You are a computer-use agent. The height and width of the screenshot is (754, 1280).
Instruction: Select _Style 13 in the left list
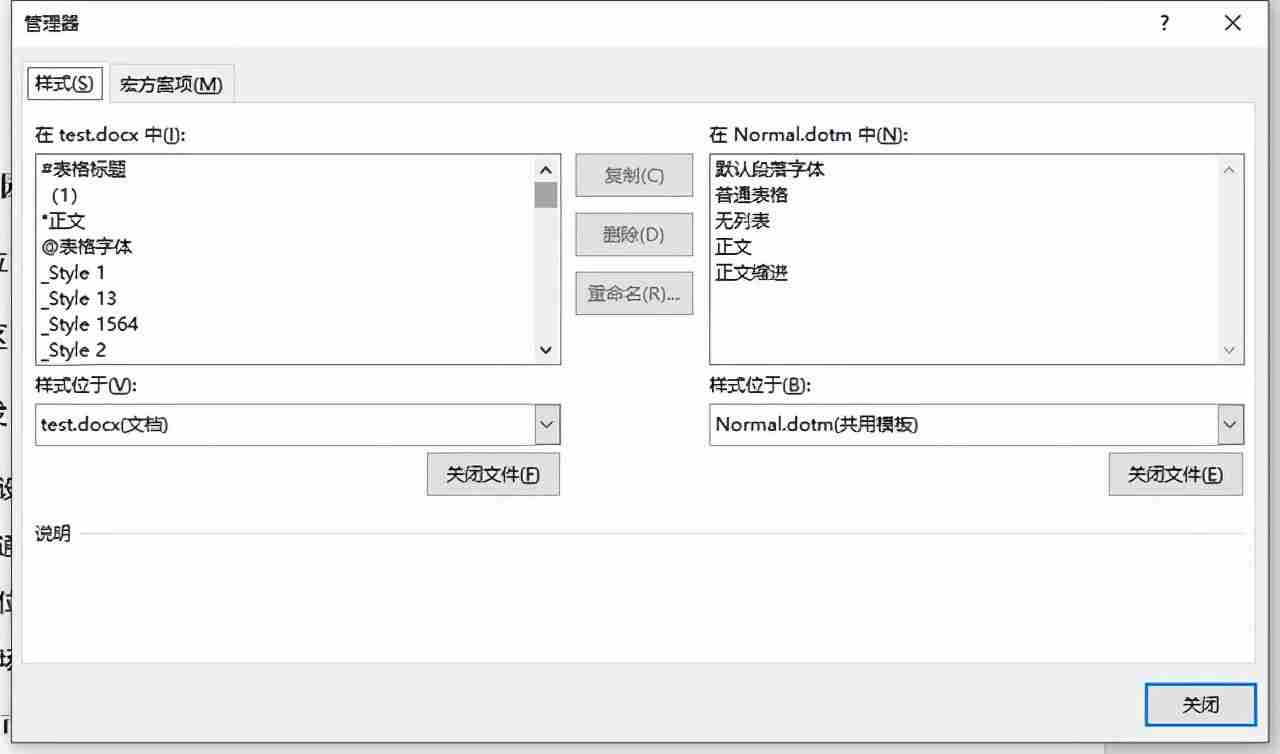coord(78,298)
